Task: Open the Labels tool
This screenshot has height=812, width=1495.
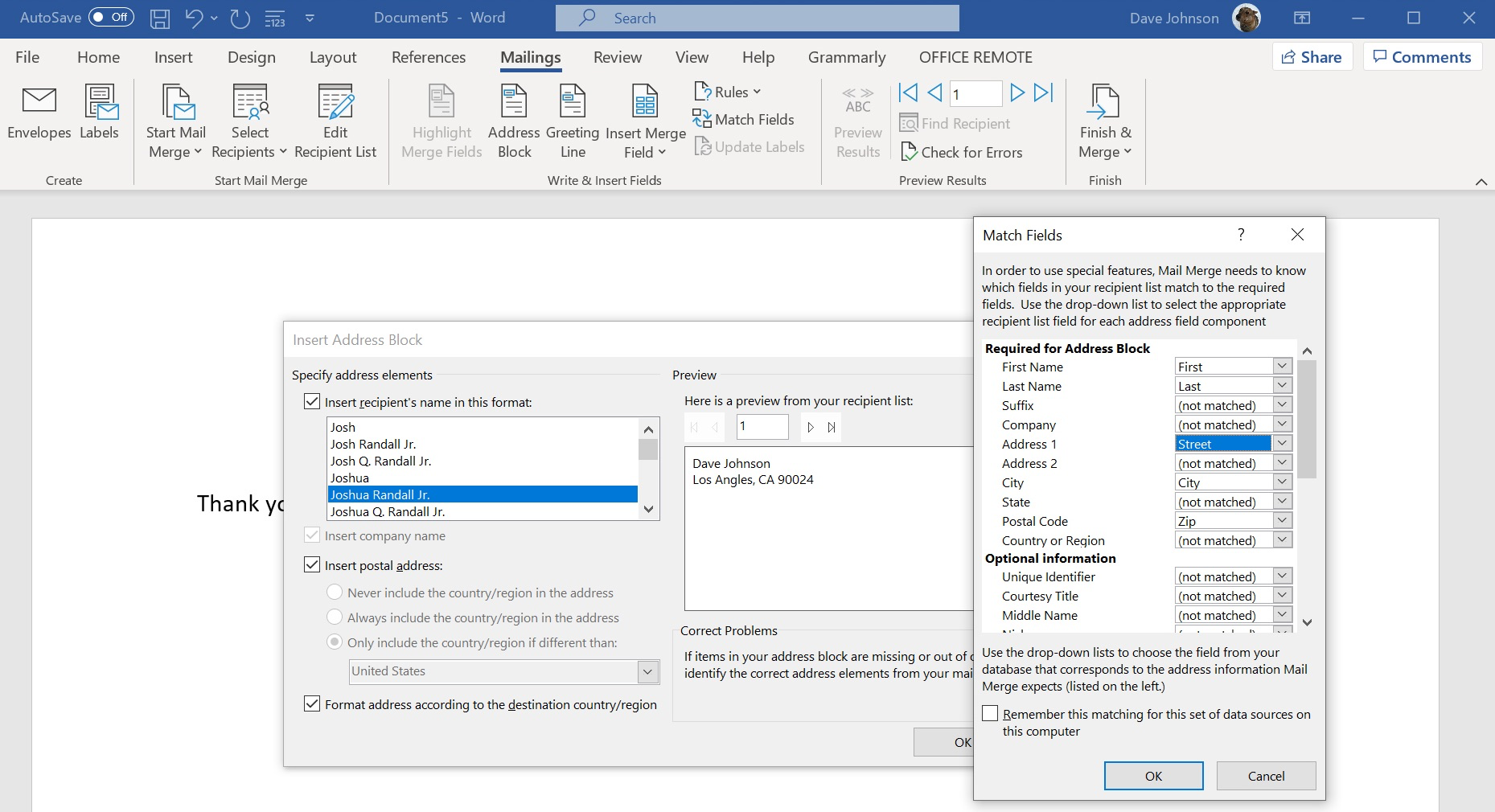Action: [100, 113]
